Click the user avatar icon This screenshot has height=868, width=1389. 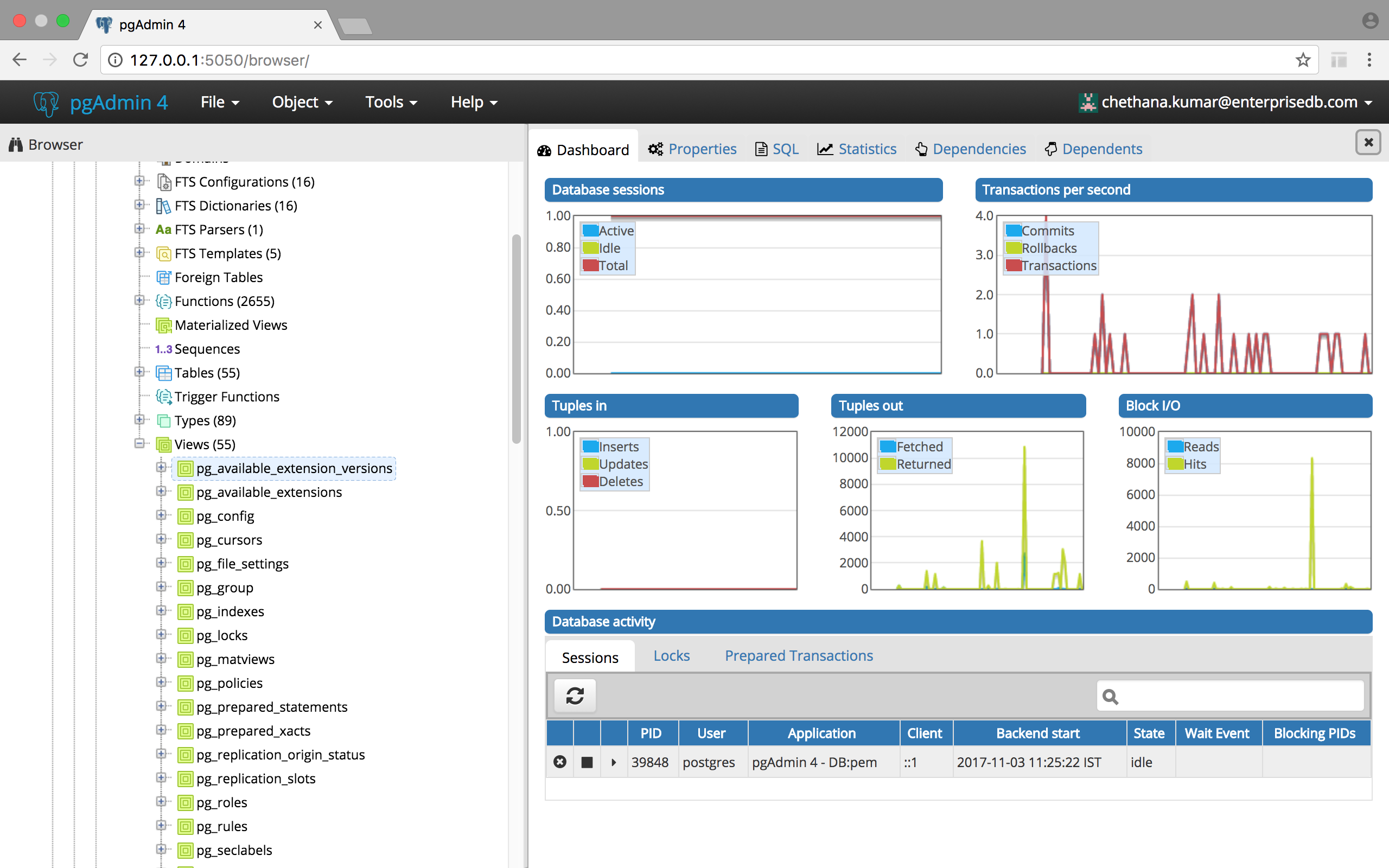(x=1087, y=103)
